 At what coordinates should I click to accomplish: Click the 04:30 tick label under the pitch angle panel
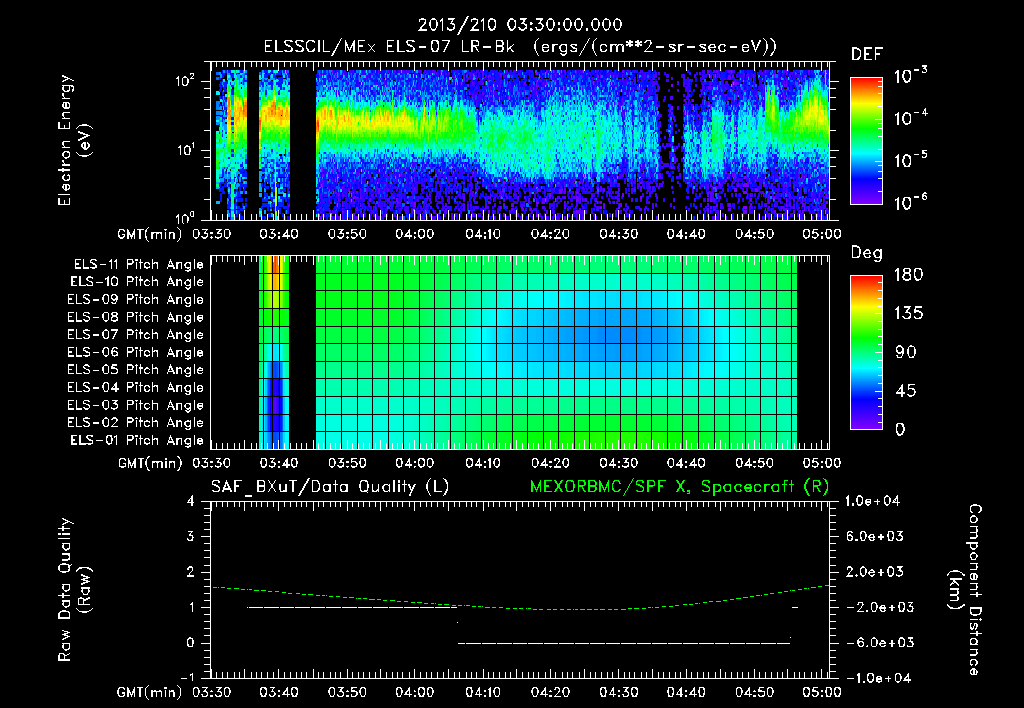point(618,463)
